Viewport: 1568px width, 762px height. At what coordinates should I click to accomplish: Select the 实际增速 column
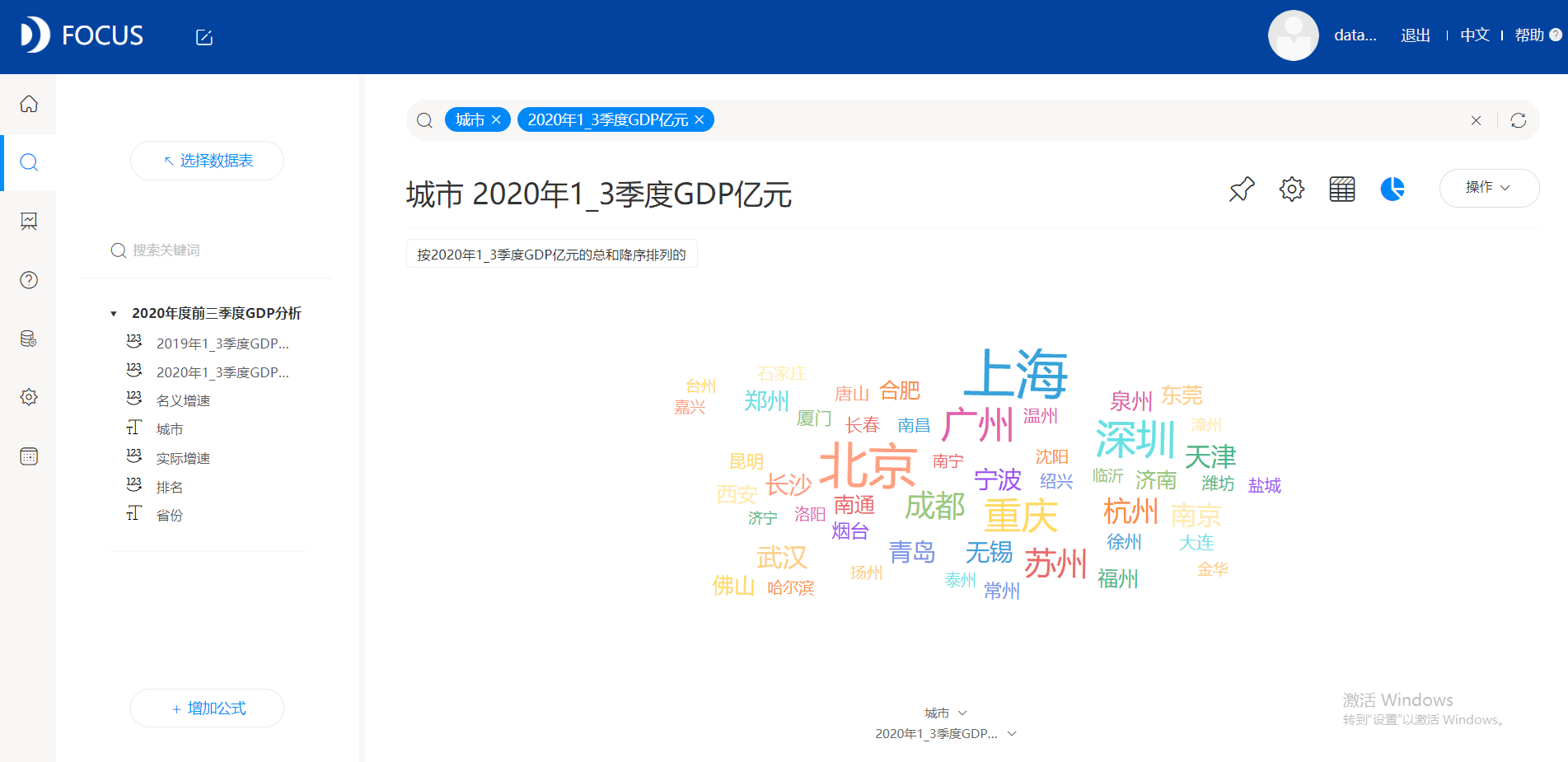tap(183, 458)
